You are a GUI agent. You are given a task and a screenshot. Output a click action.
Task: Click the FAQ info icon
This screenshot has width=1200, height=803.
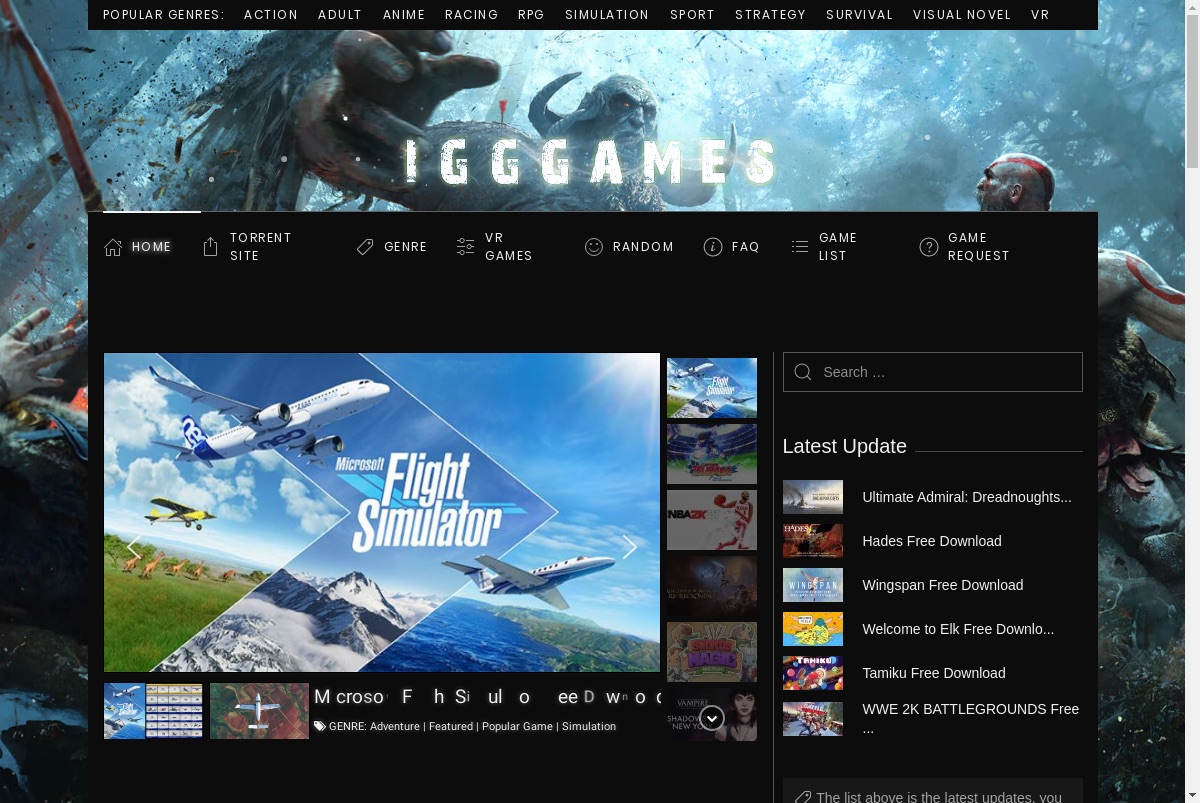pos(713,247)
